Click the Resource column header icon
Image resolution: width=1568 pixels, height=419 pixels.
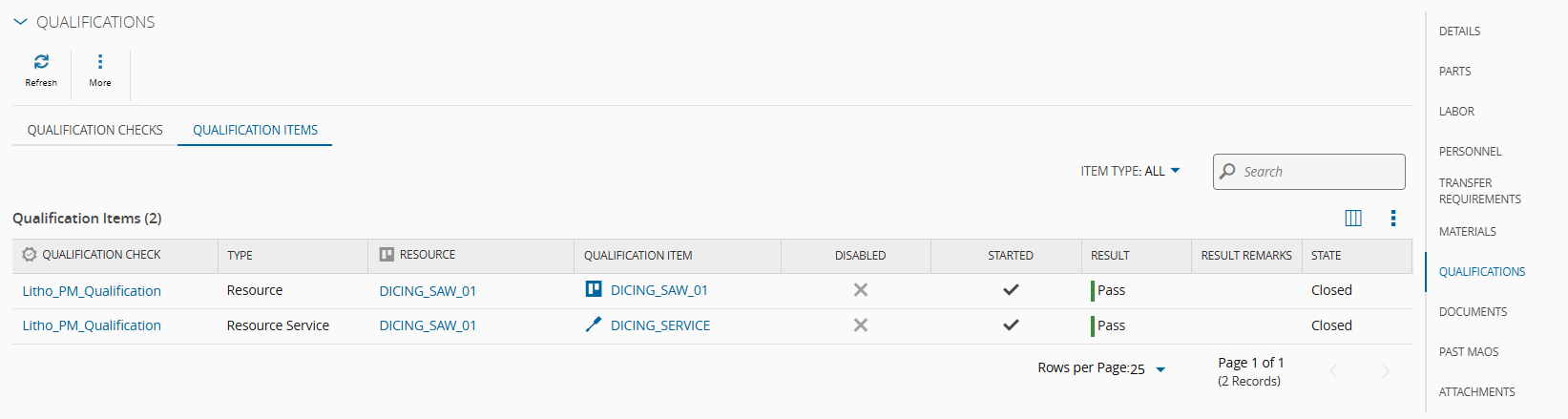coord(387,255)
